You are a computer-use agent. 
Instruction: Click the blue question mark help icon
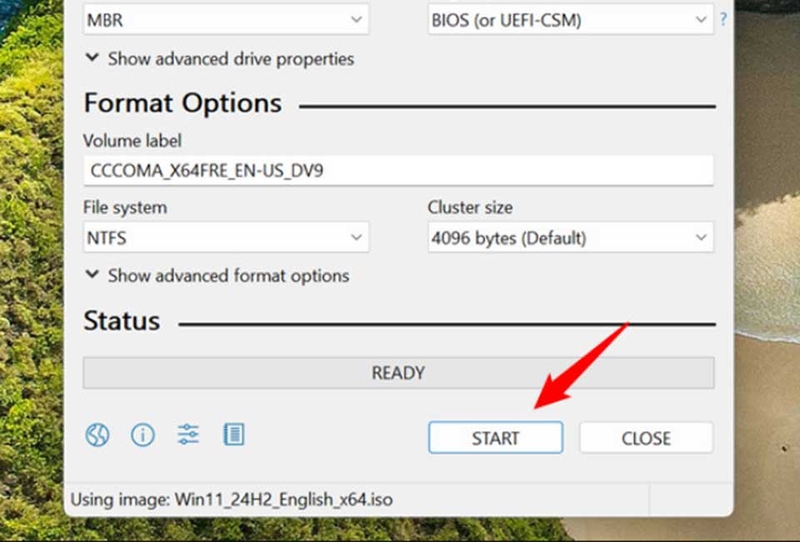tap(723, 19)
